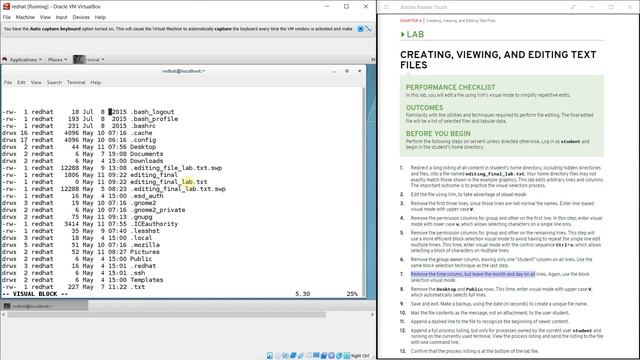Expand the GNOME Applications menu

click(x=25, y=60)
